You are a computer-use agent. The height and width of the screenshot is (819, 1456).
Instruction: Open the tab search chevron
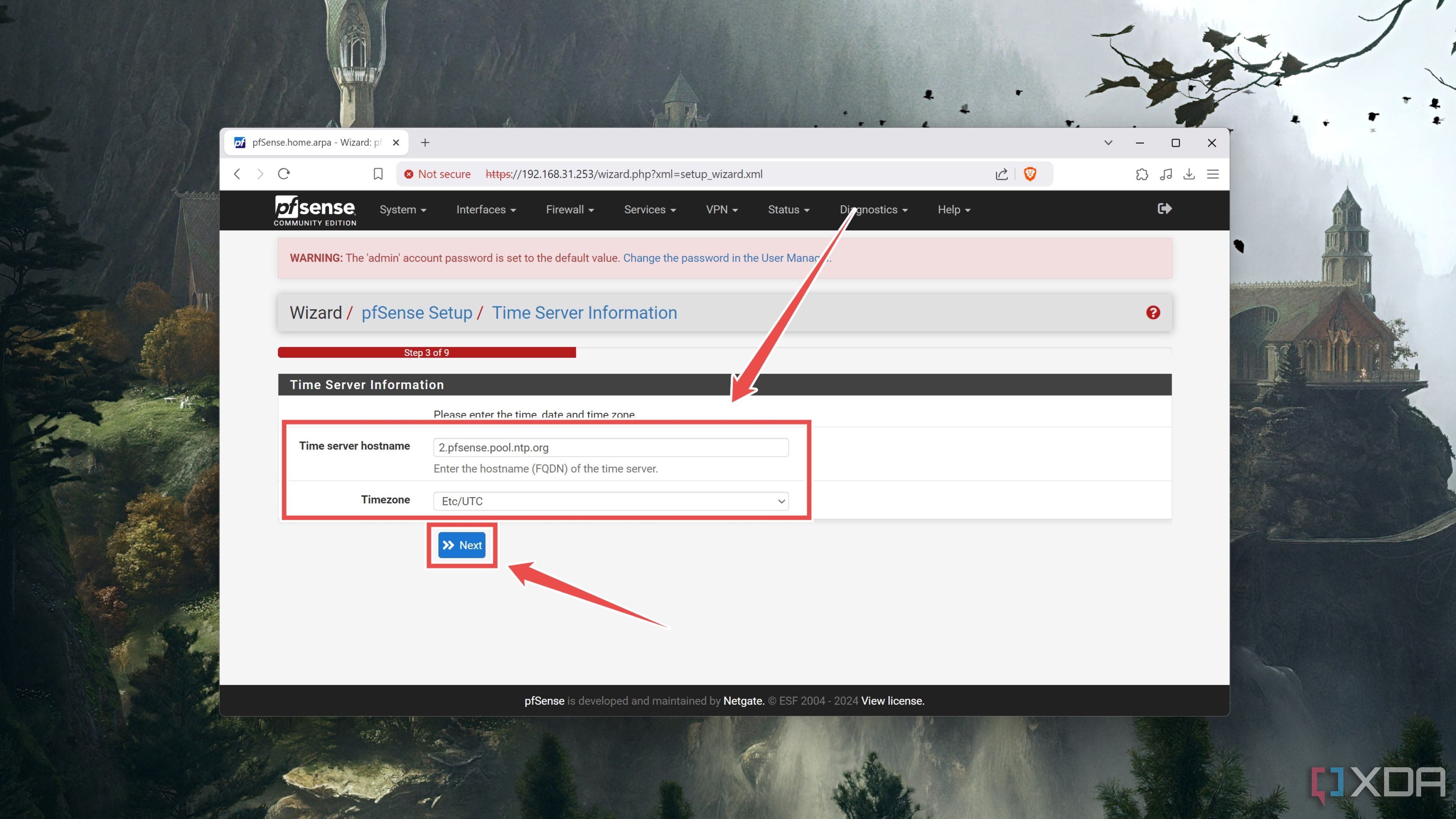click(x=1108, y=143)
